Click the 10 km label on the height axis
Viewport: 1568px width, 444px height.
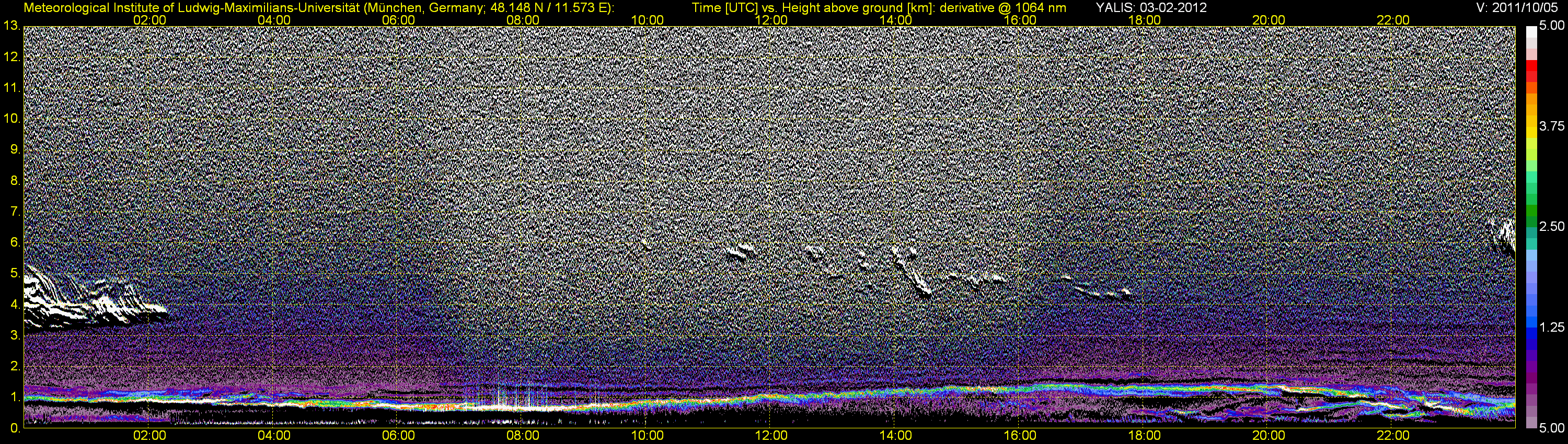pos(11,119)
